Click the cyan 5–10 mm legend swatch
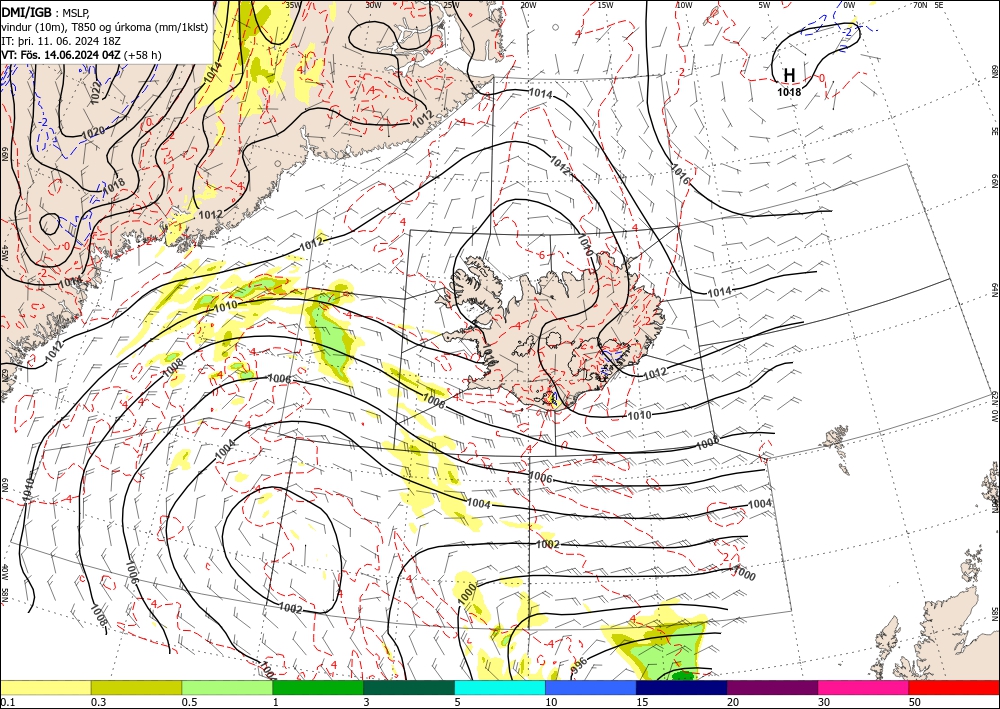Image resolution: width=1000 pixels, height=709 pixels. 500,687
